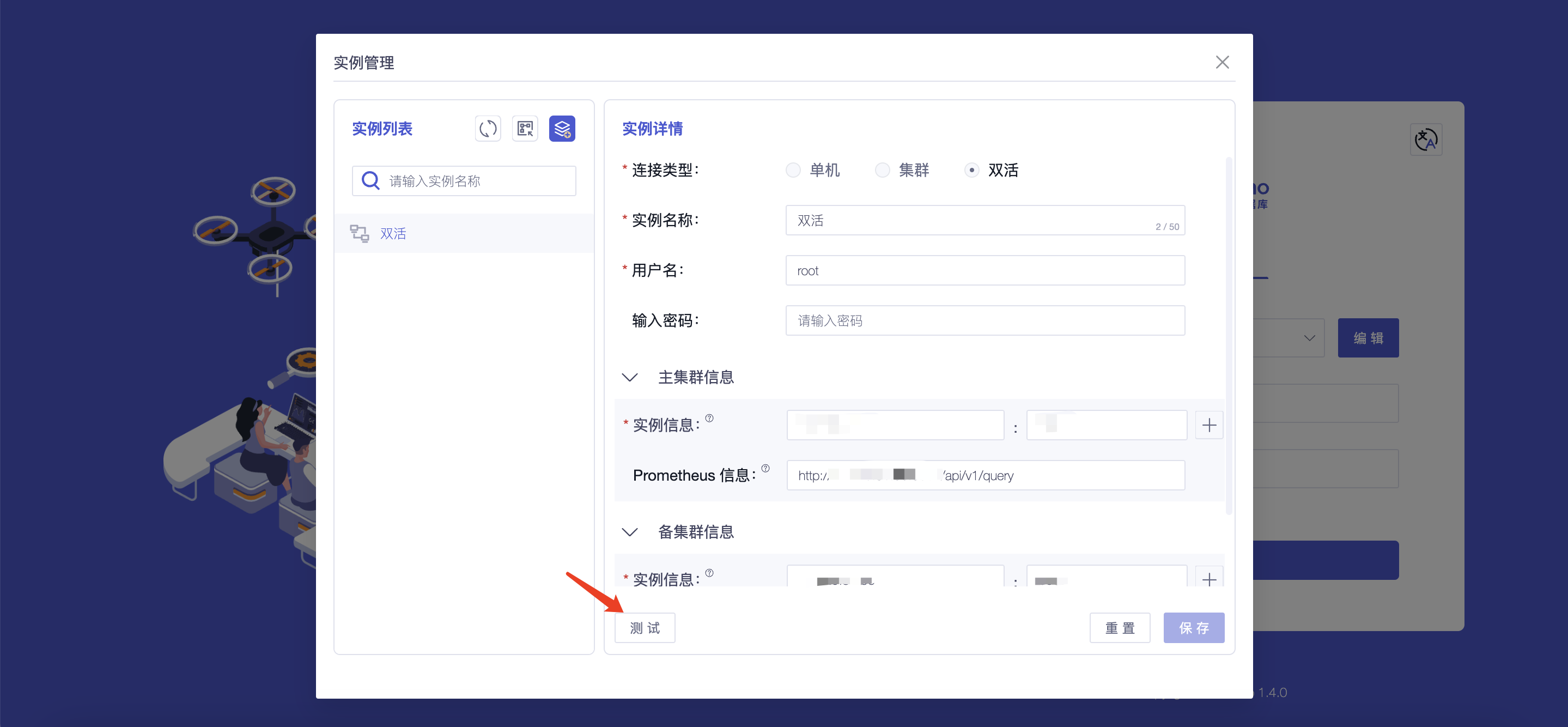
Task: Click the blue add-instance layers icon
Action: (x=562, y=129)
